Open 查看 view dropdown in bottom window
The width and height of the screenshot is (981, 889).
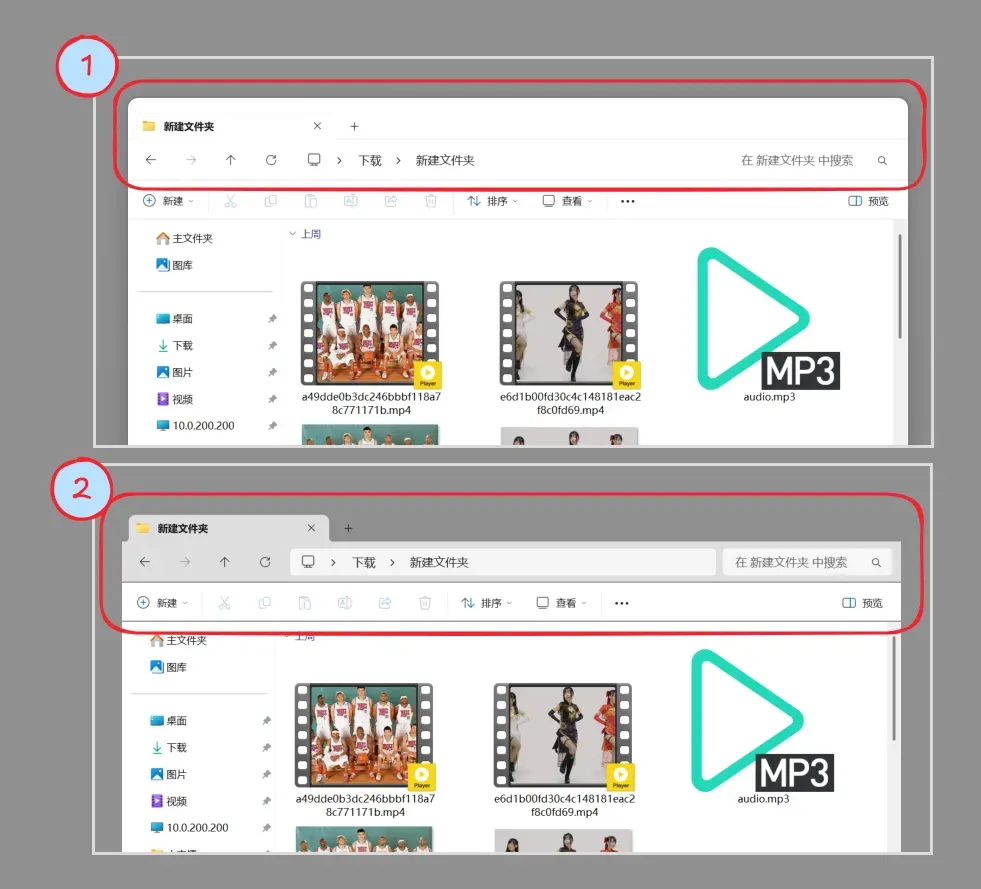click(x=561, y=603)
